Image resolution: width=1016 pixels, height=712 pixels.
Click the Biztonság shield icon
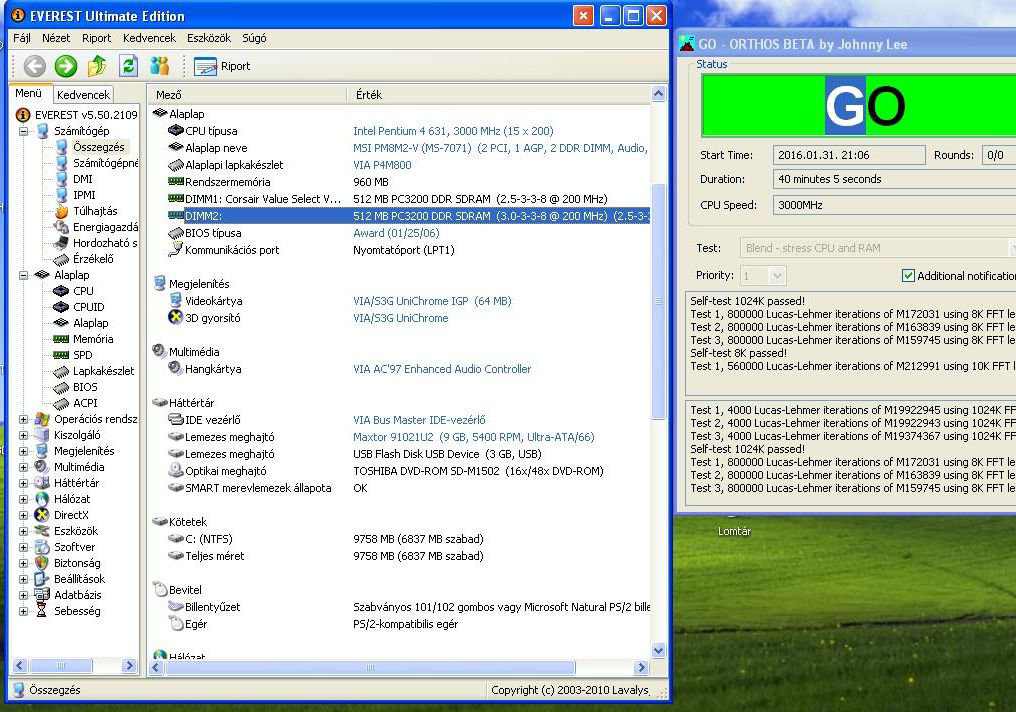coord(42,563)
